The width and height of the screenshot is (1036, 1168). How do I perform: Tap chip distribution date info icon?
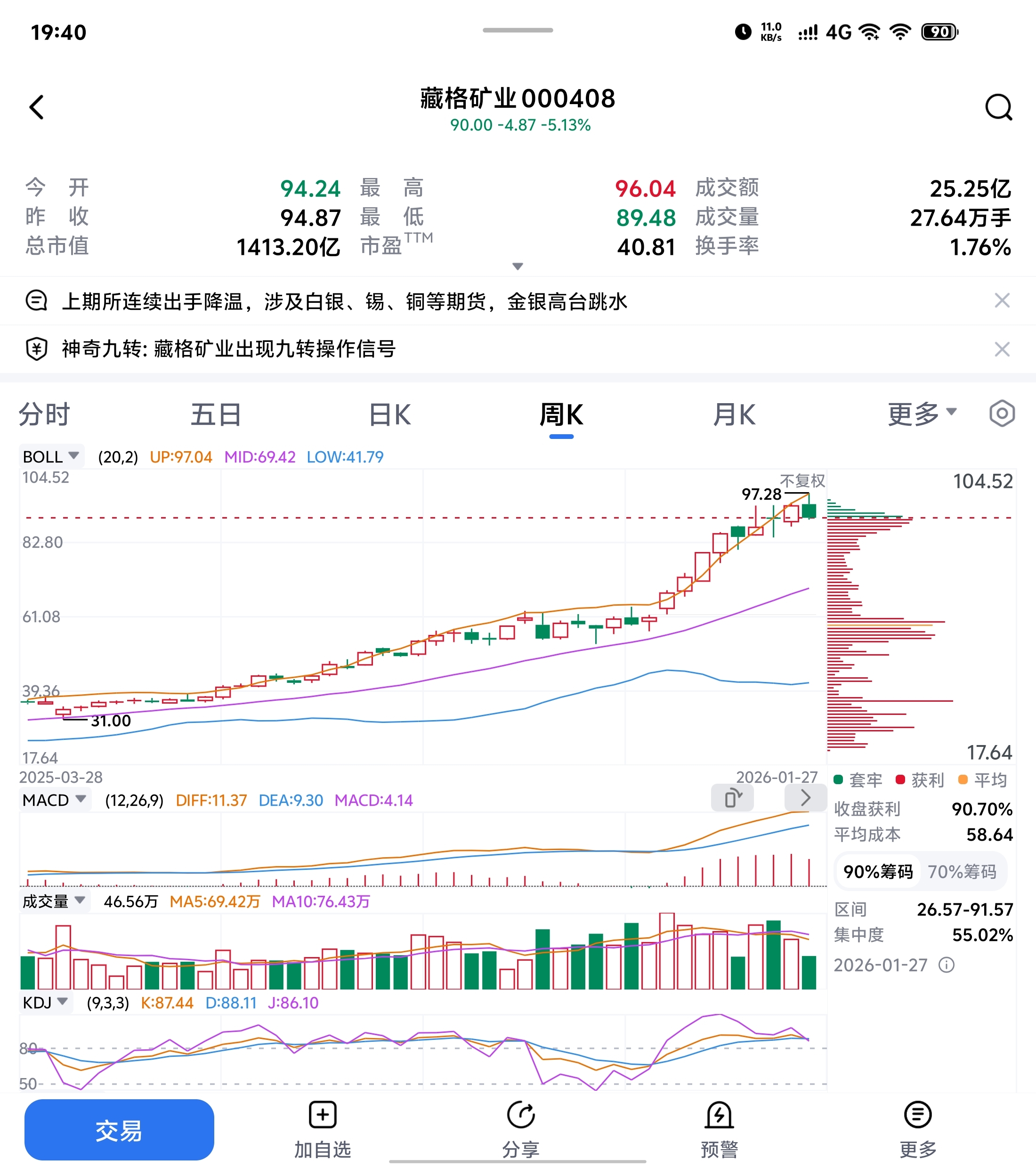click(x=946, y=965)
